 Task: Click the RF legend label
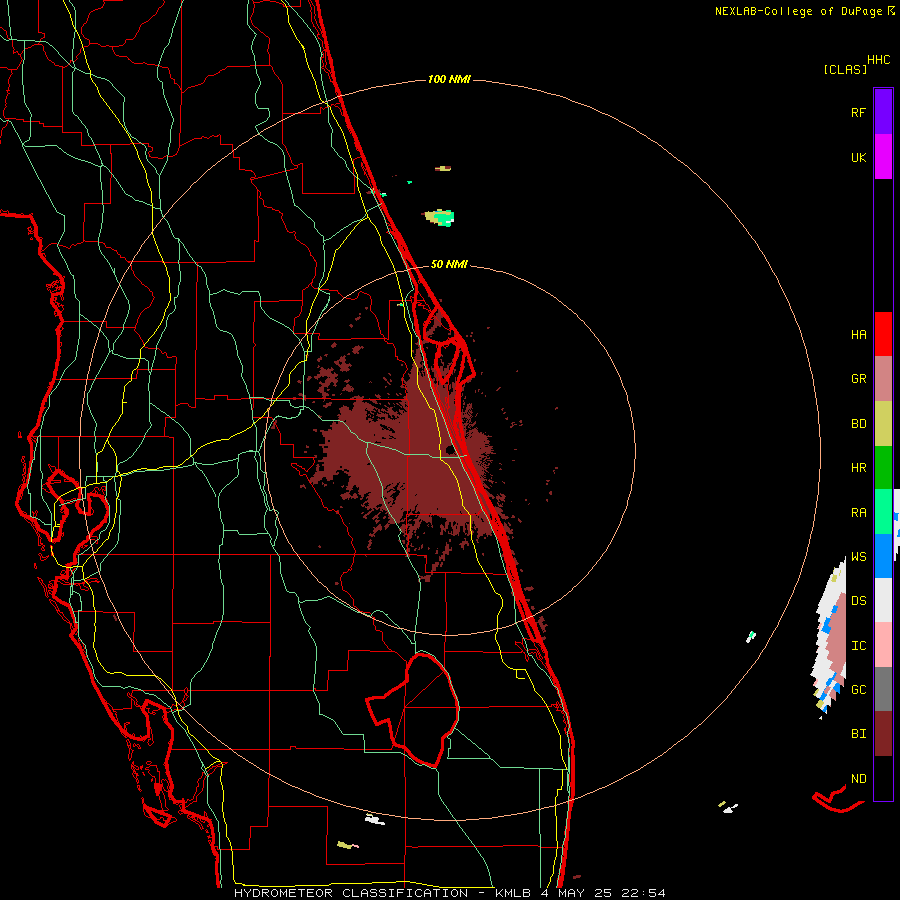(858, 112)
